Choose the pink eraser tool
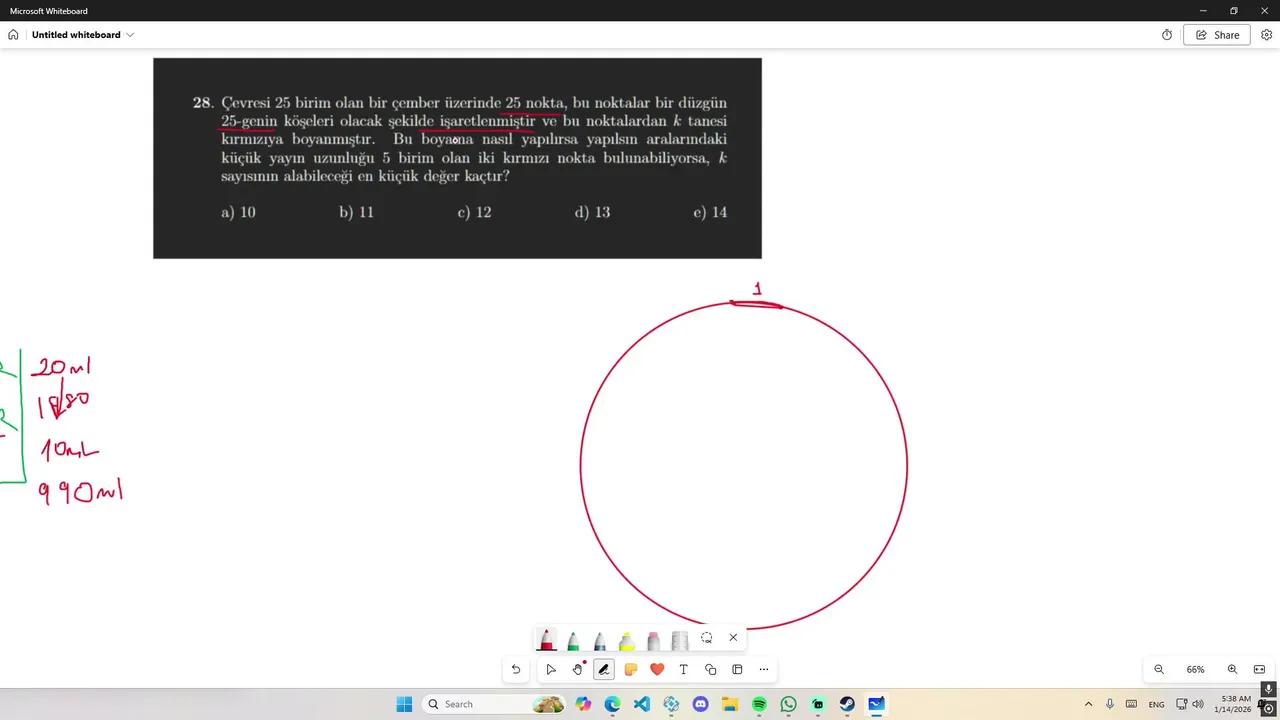Viewport: 1280px width, 720px height. 653,640
